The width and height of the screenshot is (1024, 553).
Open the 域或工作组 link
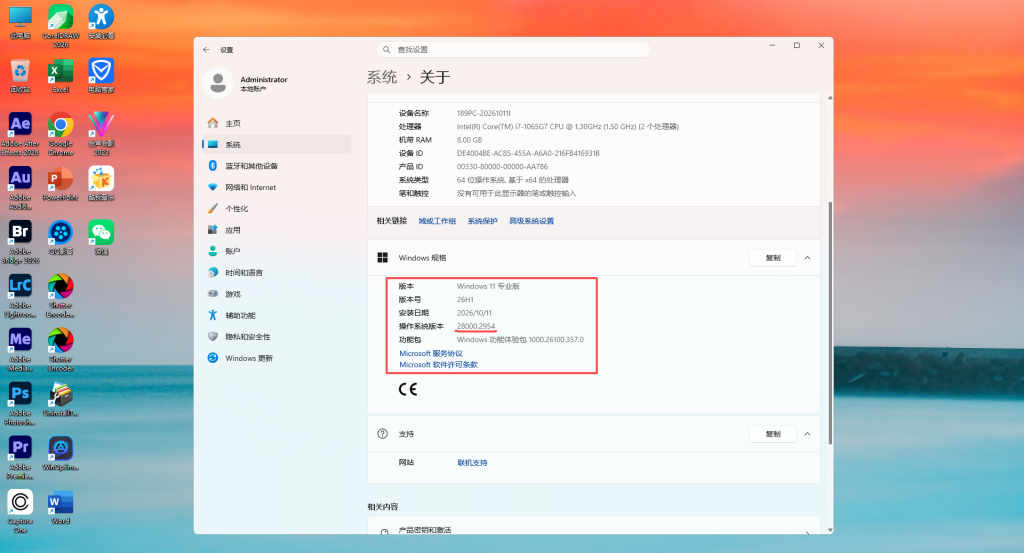pyautogui.click(x=437, y=221)
